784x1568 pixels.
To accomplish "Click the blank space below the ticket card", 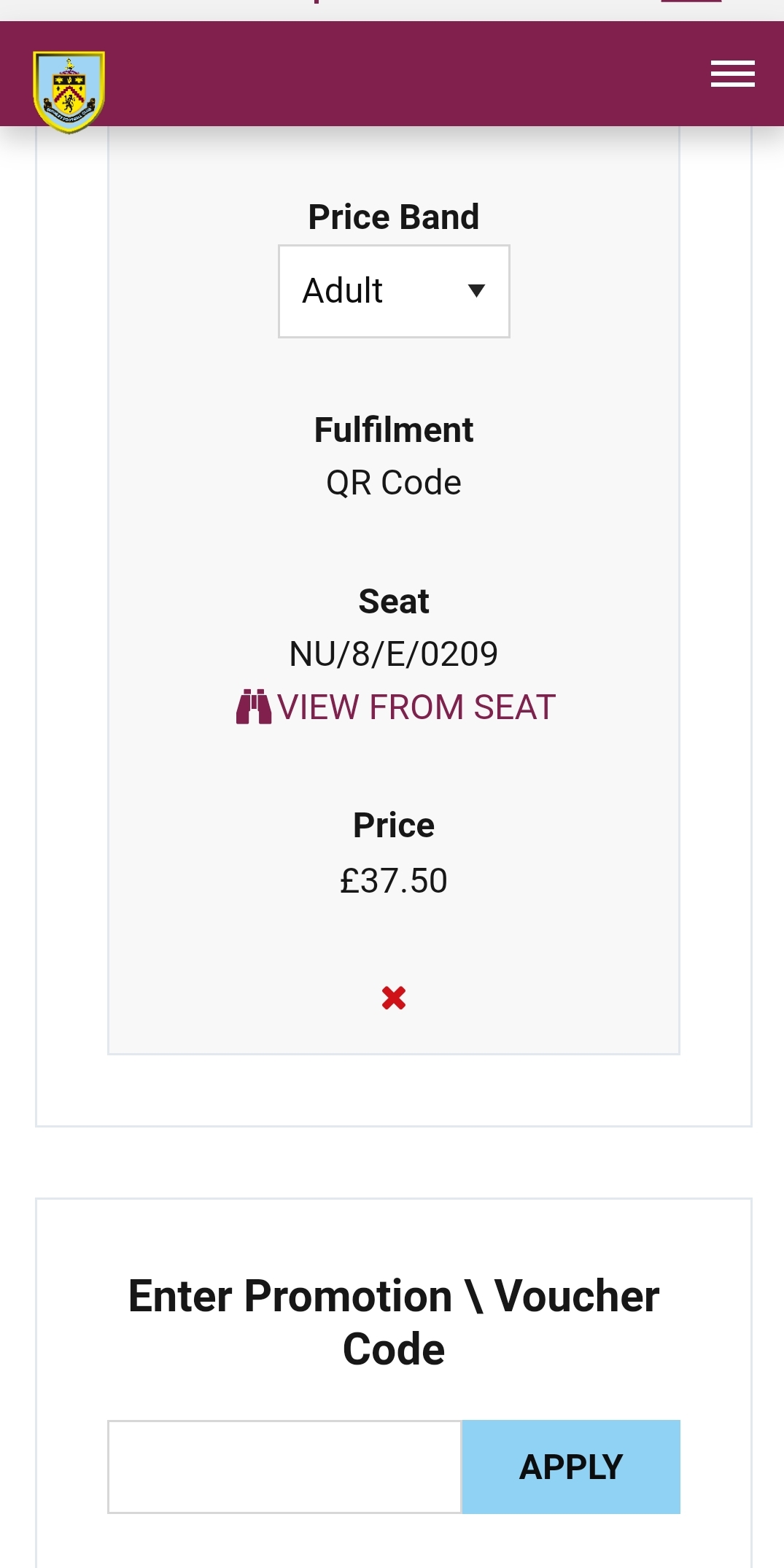I will tap(394, 1090).
